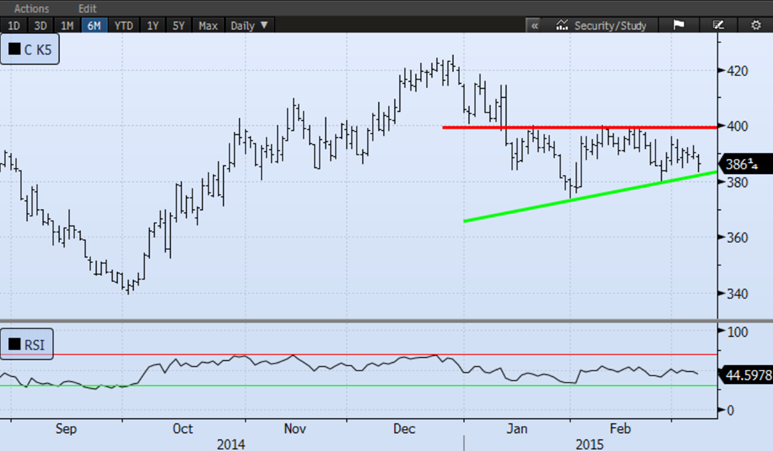Choose the Max range button
Image resolution: width=773 pixels, height=451 pixels.
point(208,25)
